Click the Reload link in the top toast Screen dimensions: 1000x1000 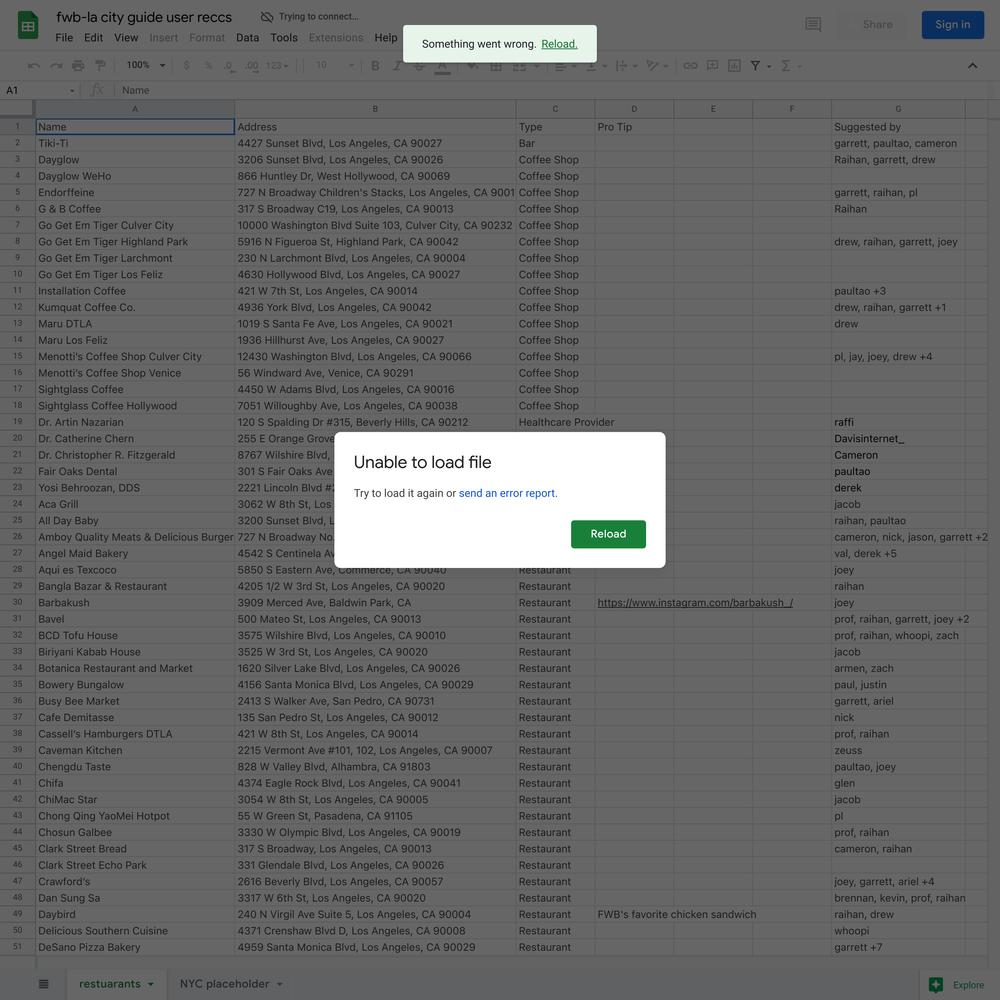(x=559, y=44)
